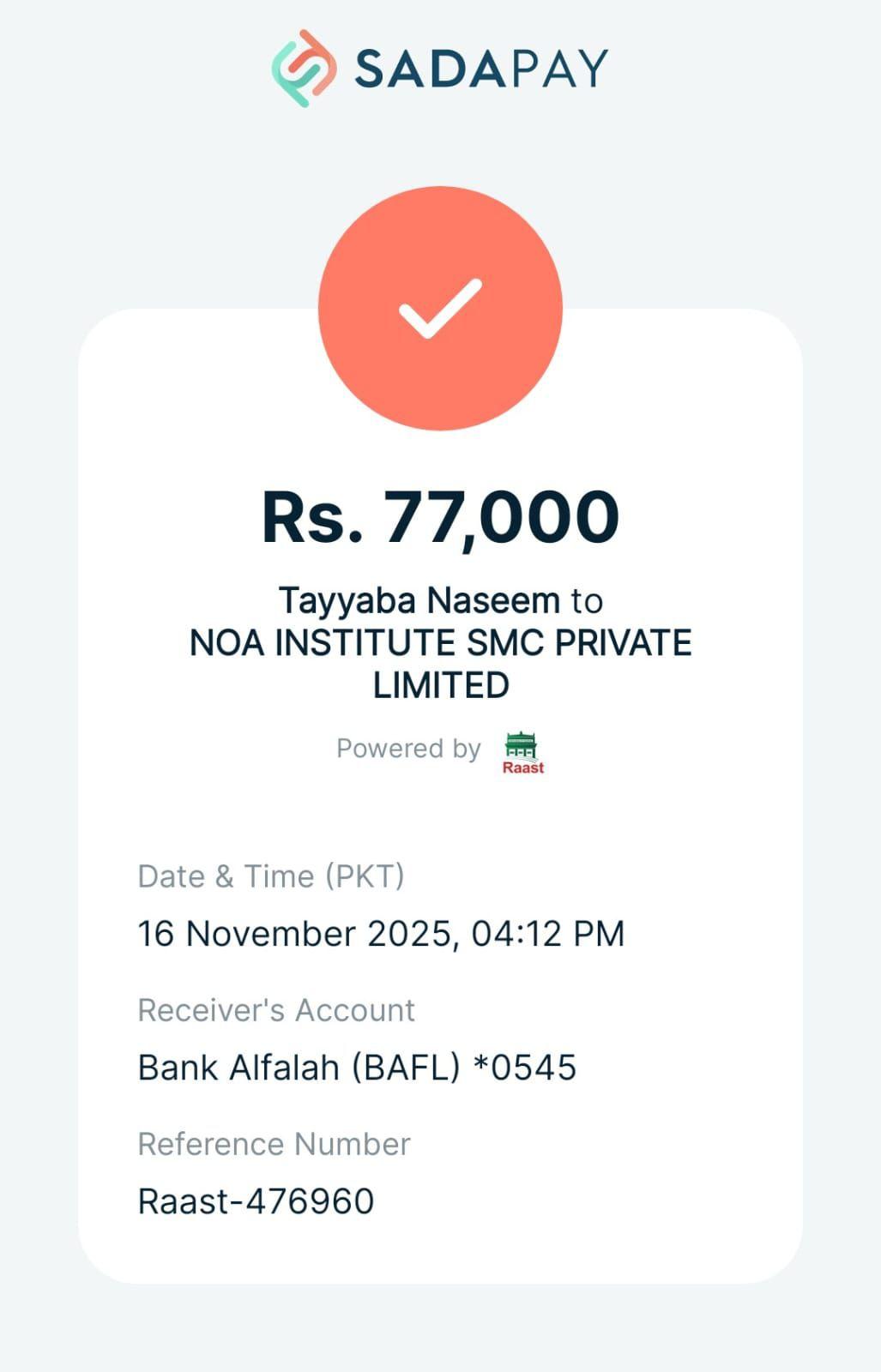881x1372 pixels.
Task: Click the Raast logo
Action: [522, 753]
